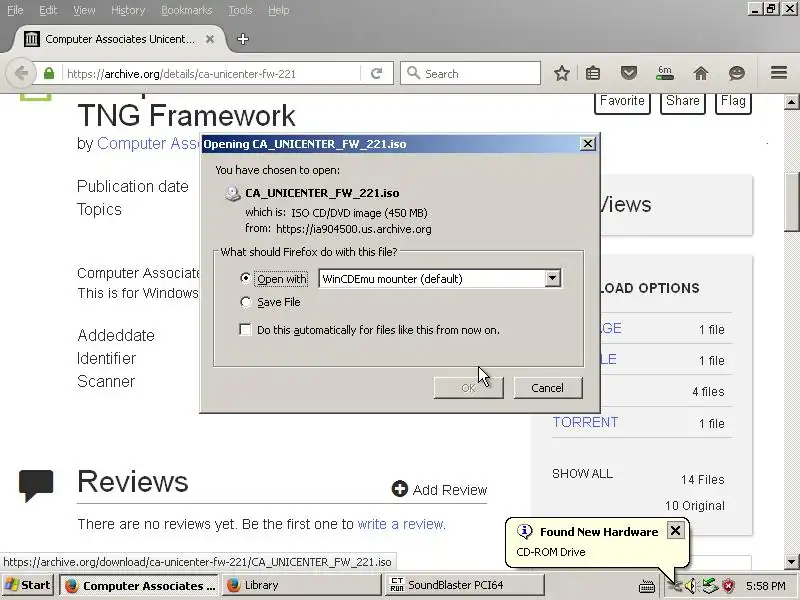
Task: Open the Help menu
Action: point(279,10)
